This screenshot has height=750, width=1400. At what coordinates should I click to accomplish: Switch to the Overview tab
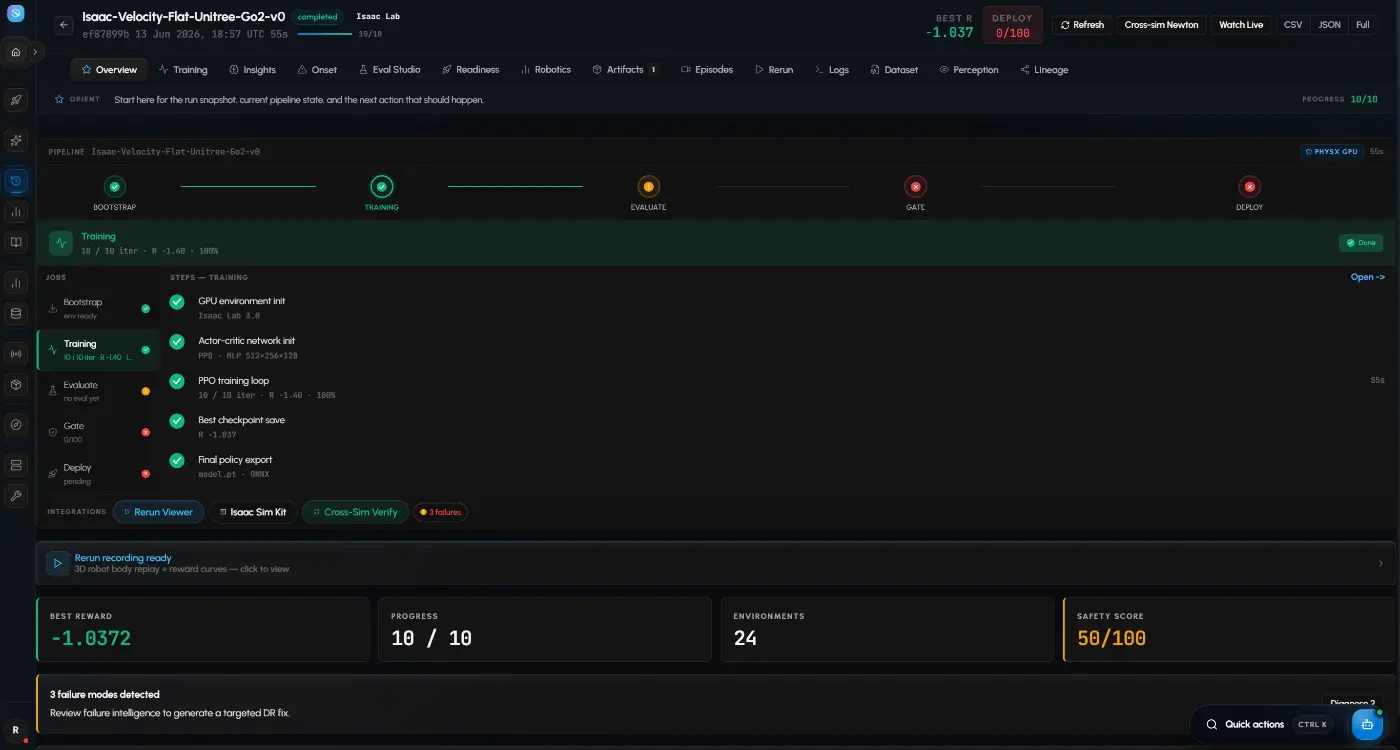coord(109,70)
